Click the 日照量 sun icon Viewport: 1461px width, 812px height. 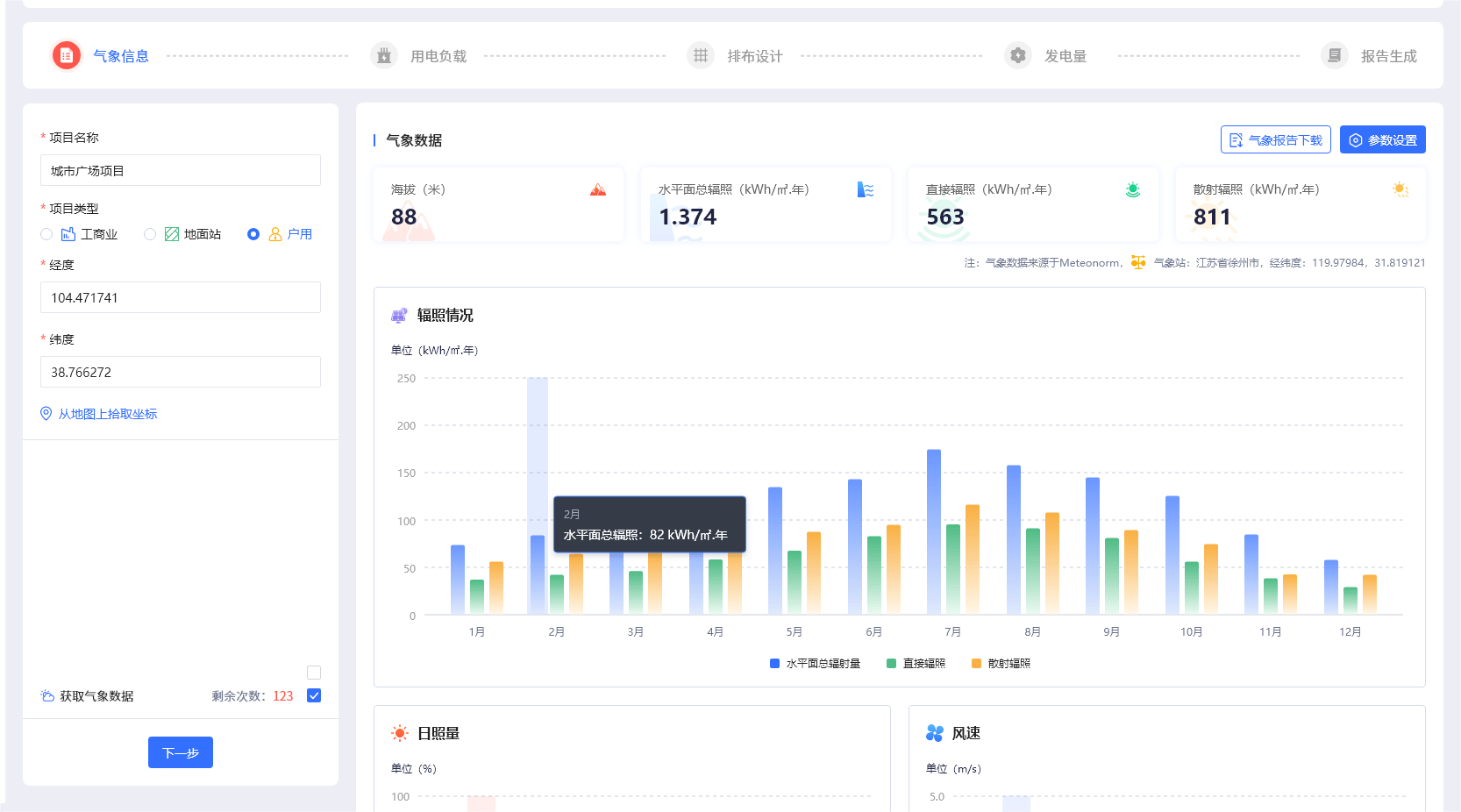point(400,733)
